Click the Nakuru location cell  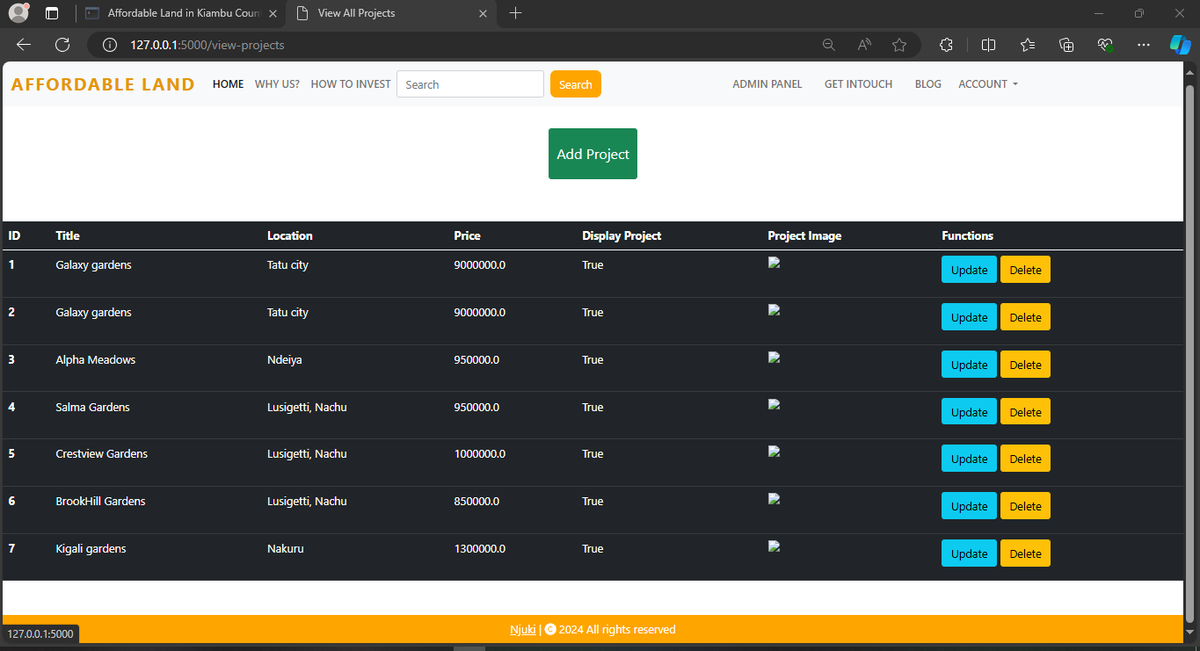click(285, 549)
